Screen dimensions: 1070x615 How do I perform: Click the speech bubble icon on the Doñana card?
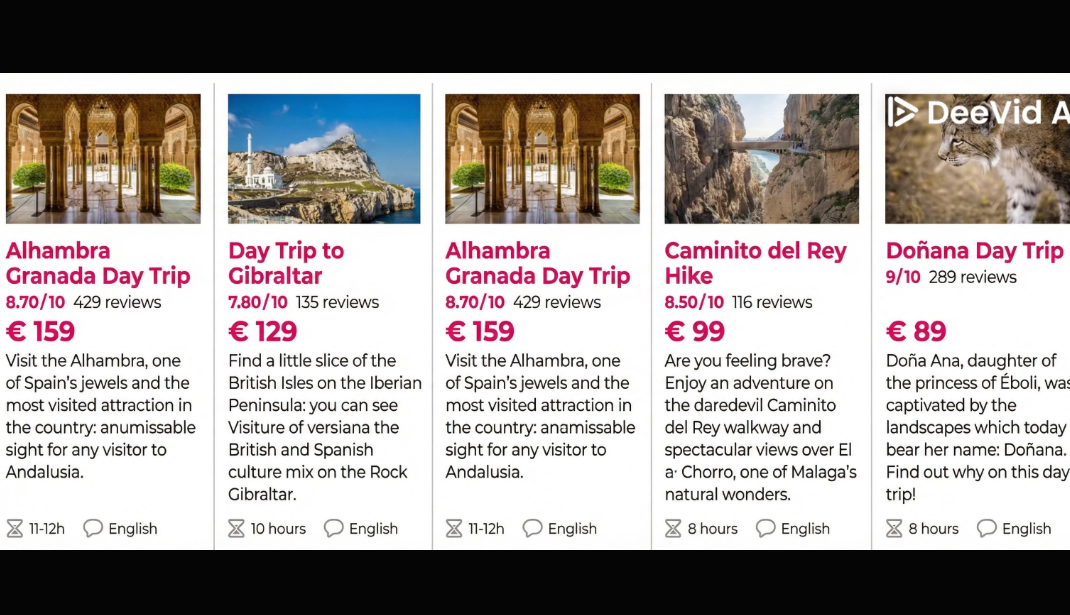tap(987, 528)
